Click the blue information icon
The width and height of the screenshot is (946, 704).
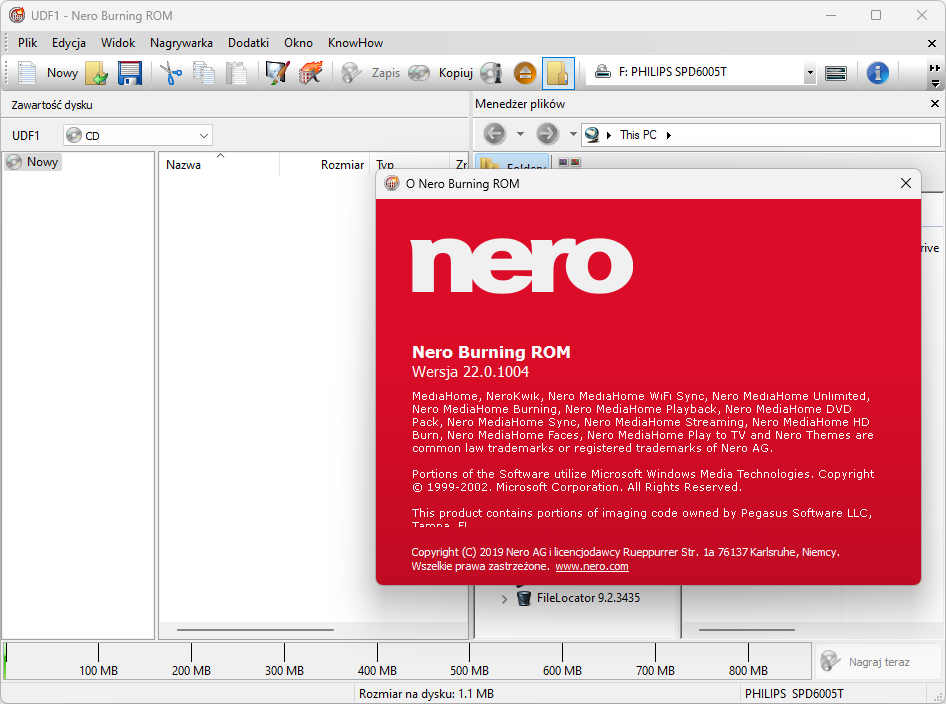click(878, 73)
